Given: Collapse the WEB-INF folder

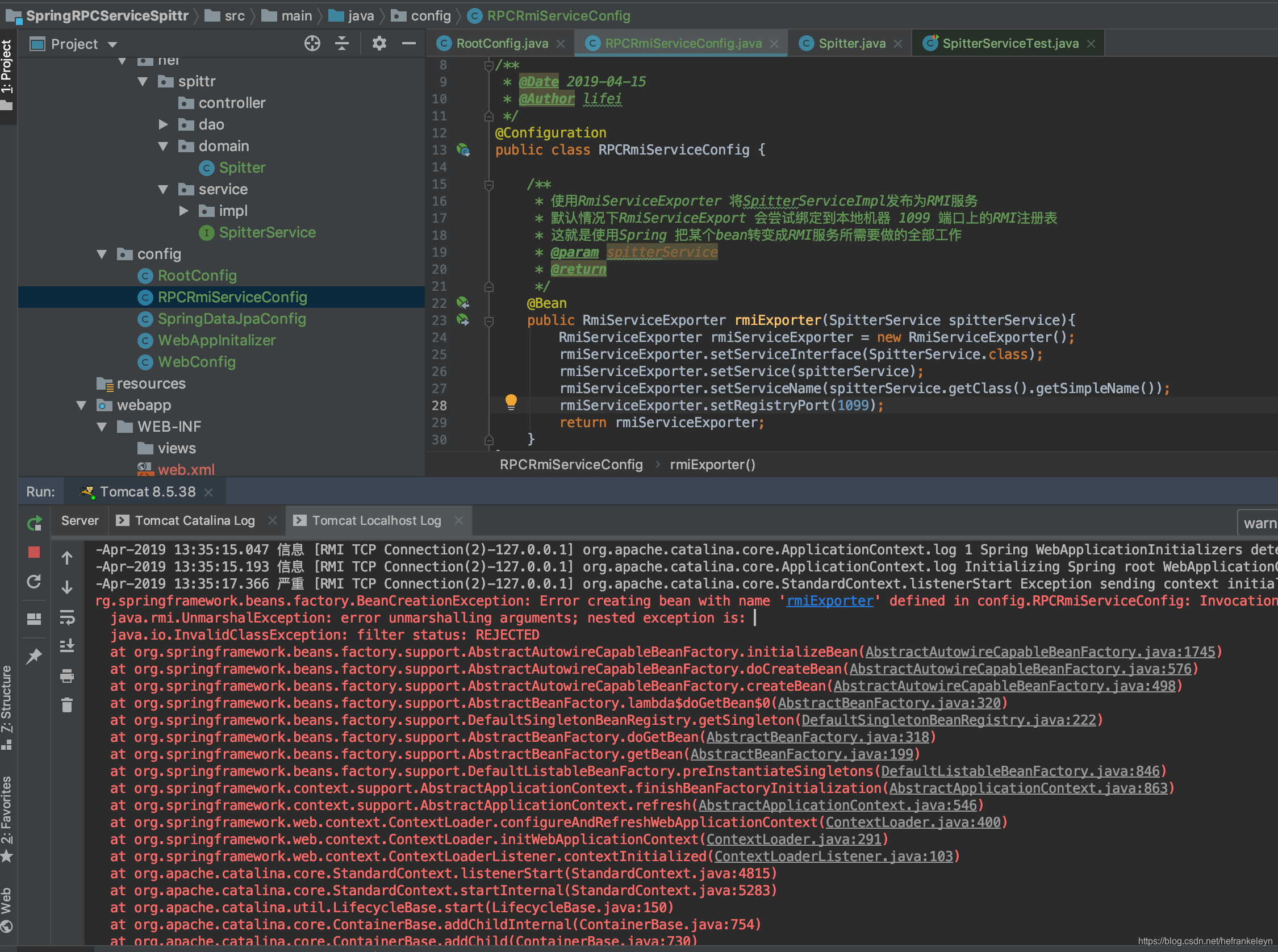Looking at the screenshot, I should point(102,427).
